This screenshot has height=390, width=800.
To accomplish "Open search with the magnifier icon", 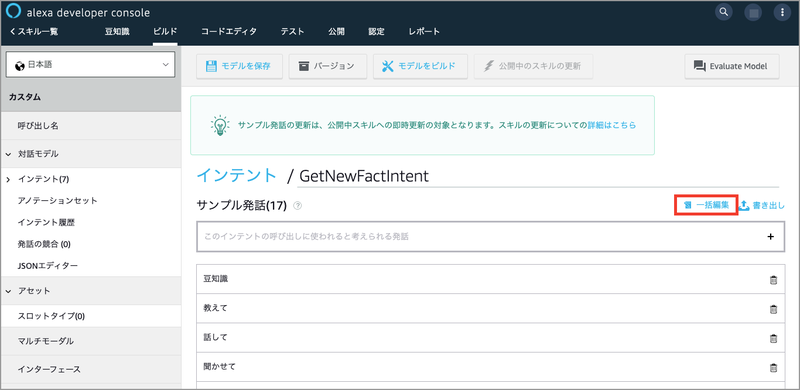I will (723, 11).
